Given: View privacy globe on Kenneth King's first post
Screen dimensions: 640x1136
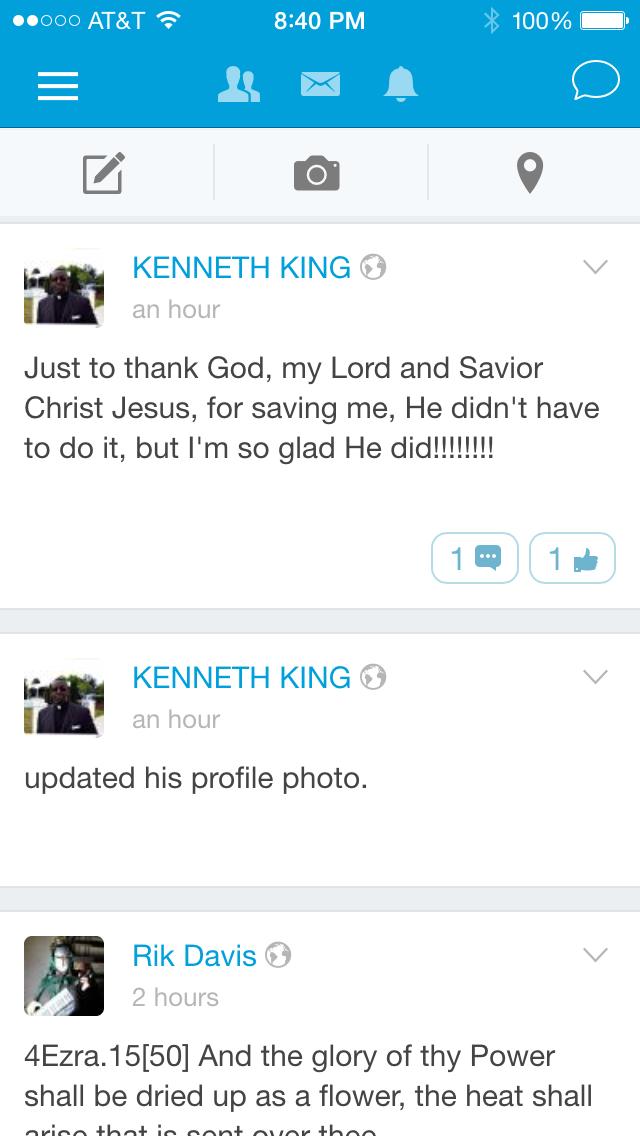Looking at the screenshot, I should 373,266.
